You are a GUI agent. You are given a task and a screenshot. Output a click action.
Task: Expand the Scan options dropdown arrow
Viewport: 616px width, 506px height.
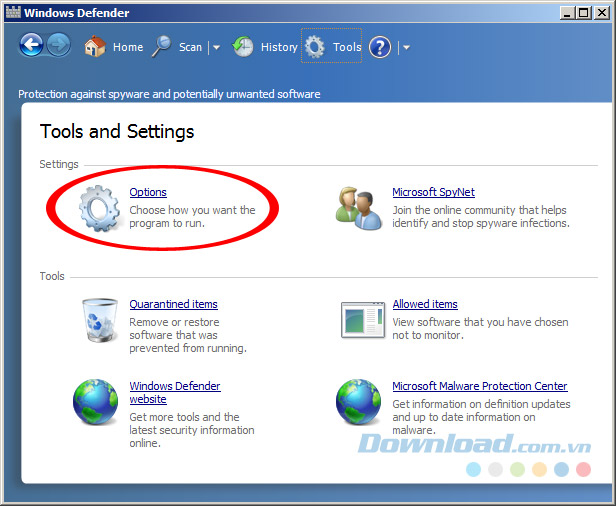click(x=216, y=48)
